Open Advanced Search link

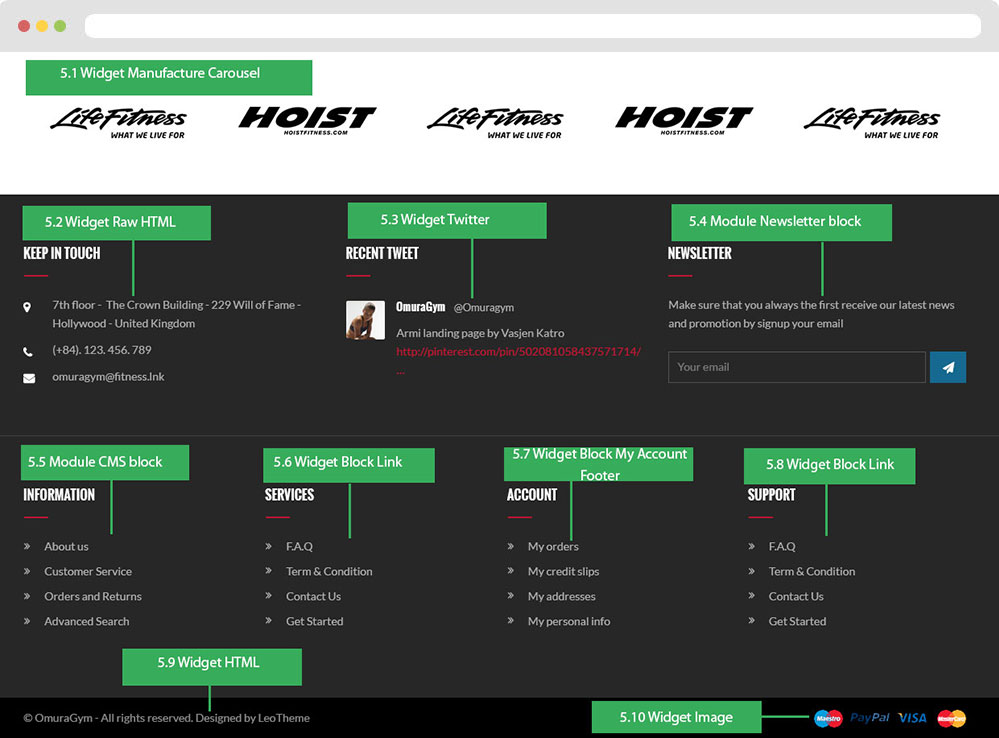[87, 621]
